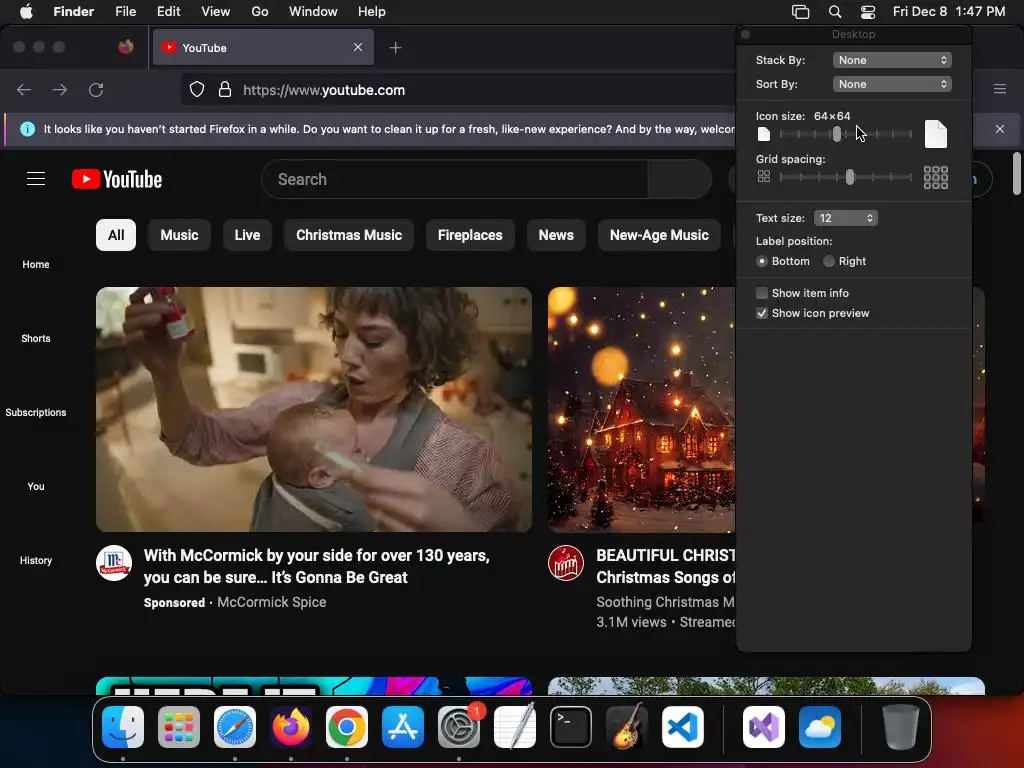
Task: Click the YouTube search field
Action: [455, 179]
